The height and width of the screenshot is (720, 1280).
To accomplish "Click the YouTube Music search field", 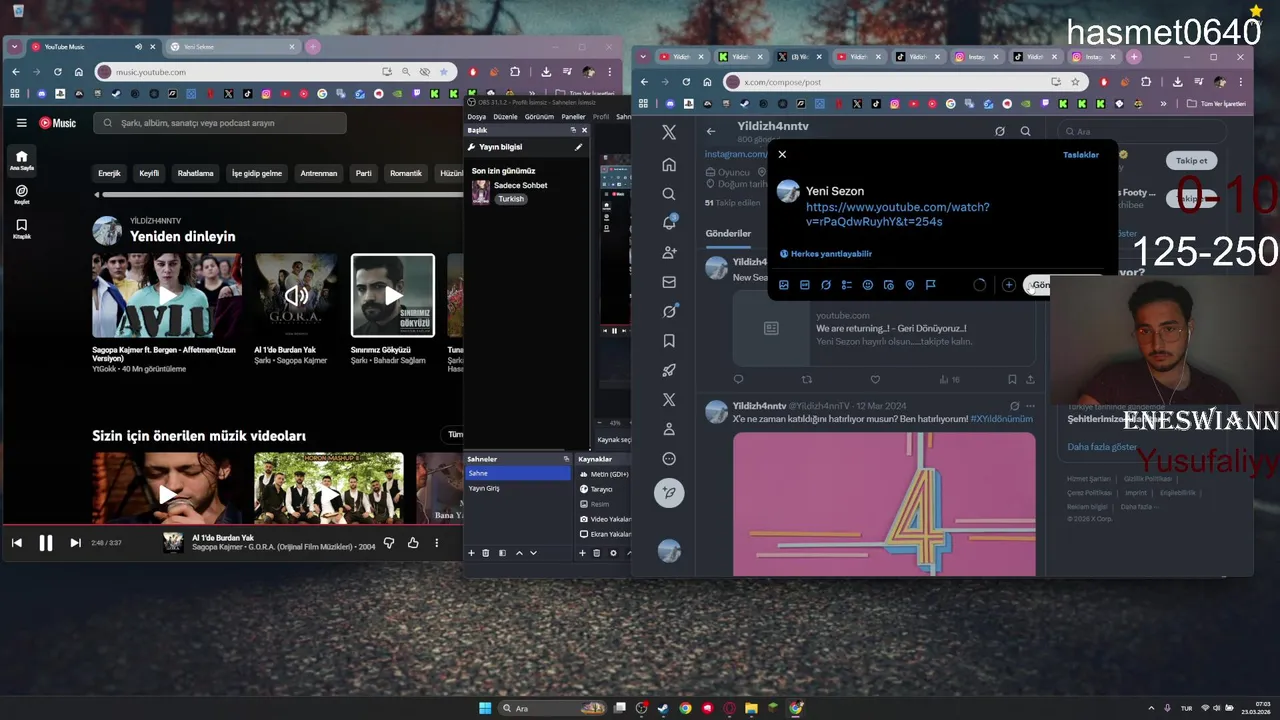I will 220,123.
